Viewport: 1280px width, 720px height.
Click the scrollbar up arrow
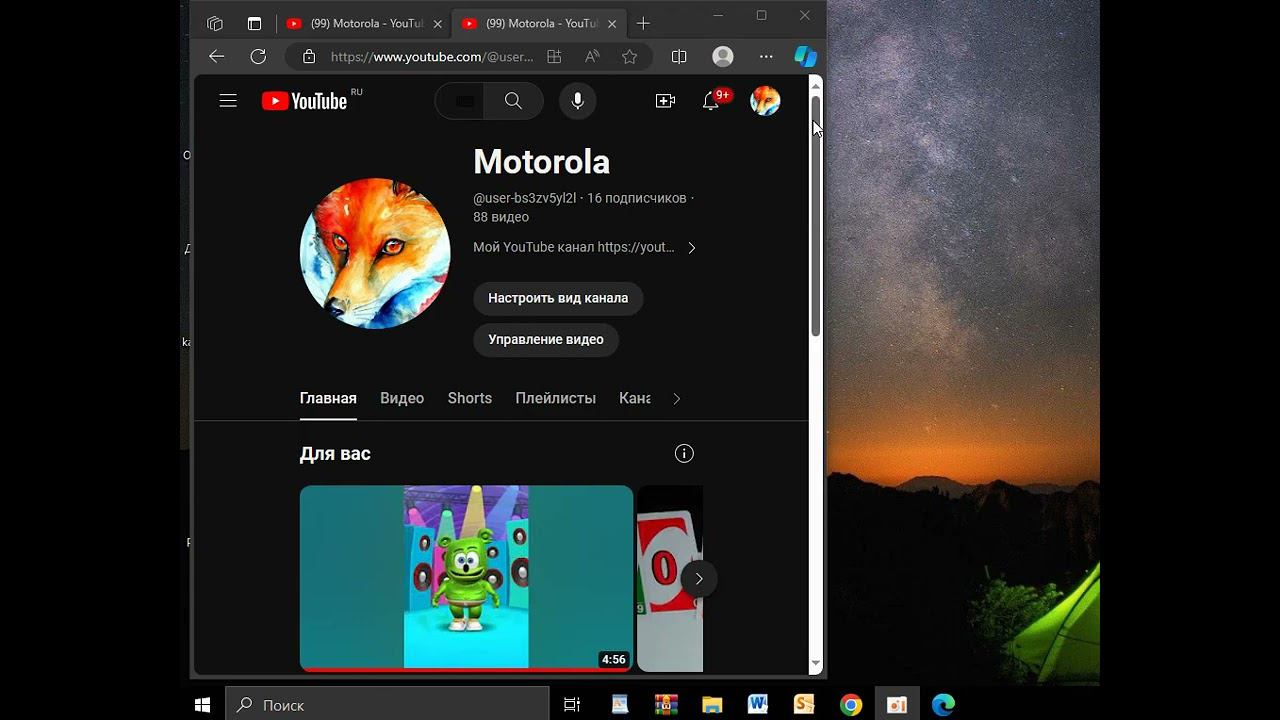pyautogui.click(x=815, y=85)
